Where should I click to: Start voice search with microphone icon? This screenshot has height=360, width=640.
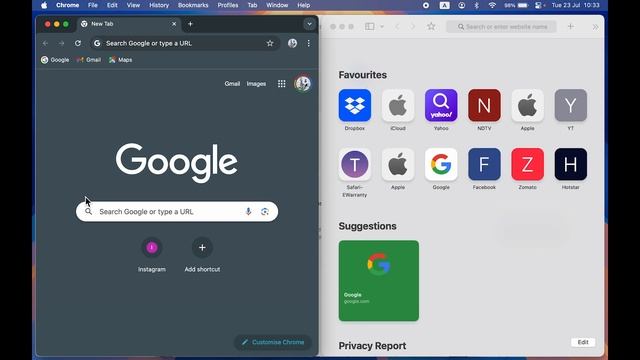(248, 211)
